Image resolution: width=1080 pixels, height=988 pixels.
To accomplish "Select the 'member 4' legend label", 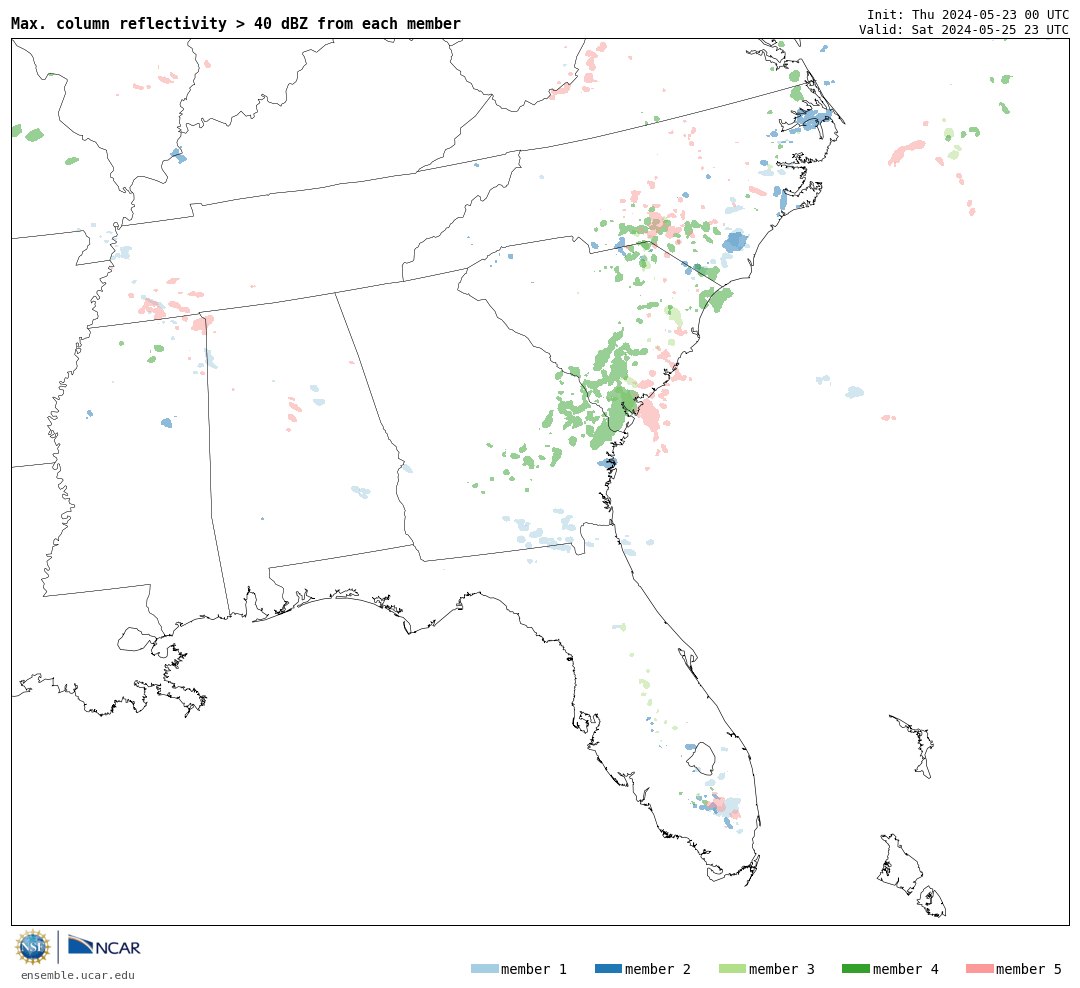I will pos(906,969).
